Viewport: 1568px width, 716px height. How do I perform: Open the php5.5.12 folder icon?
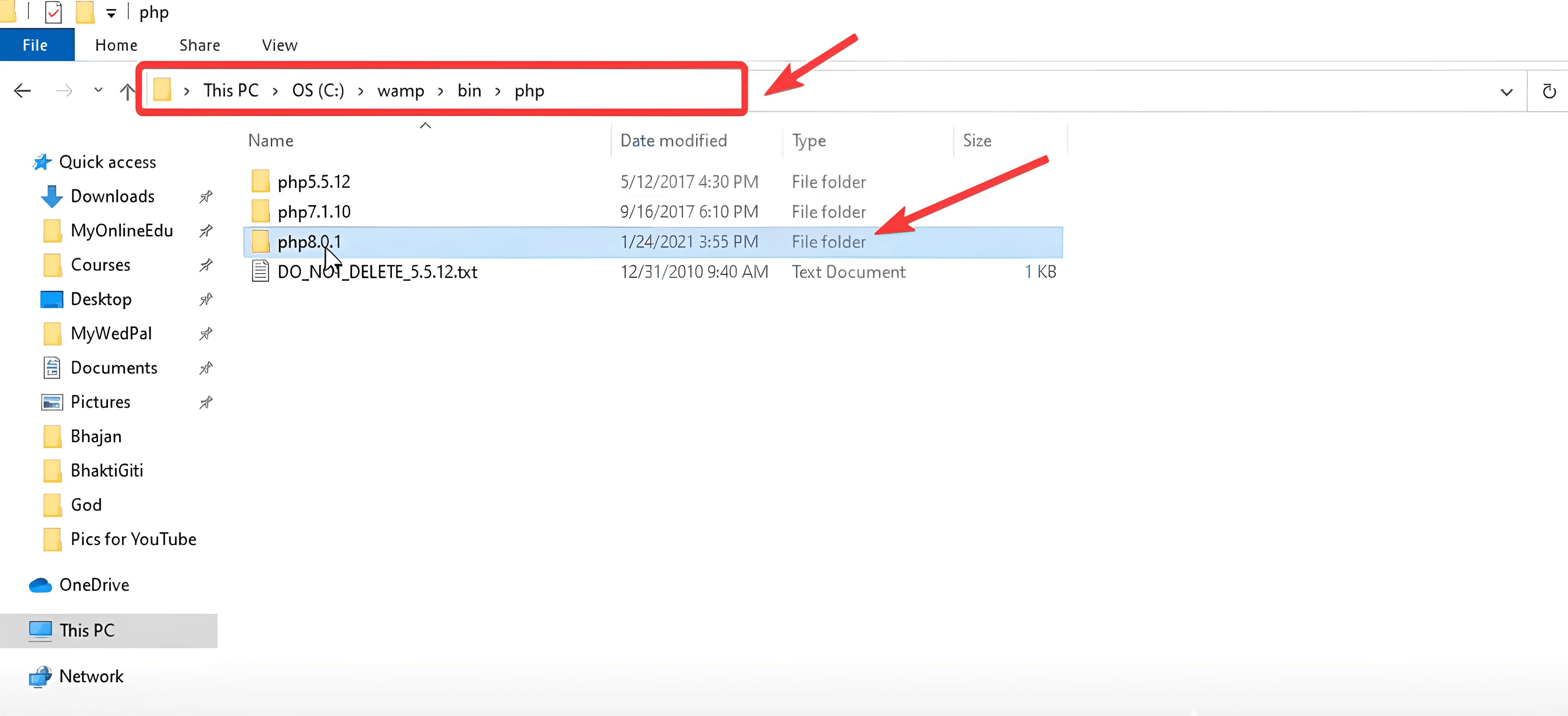click(261, 180)
